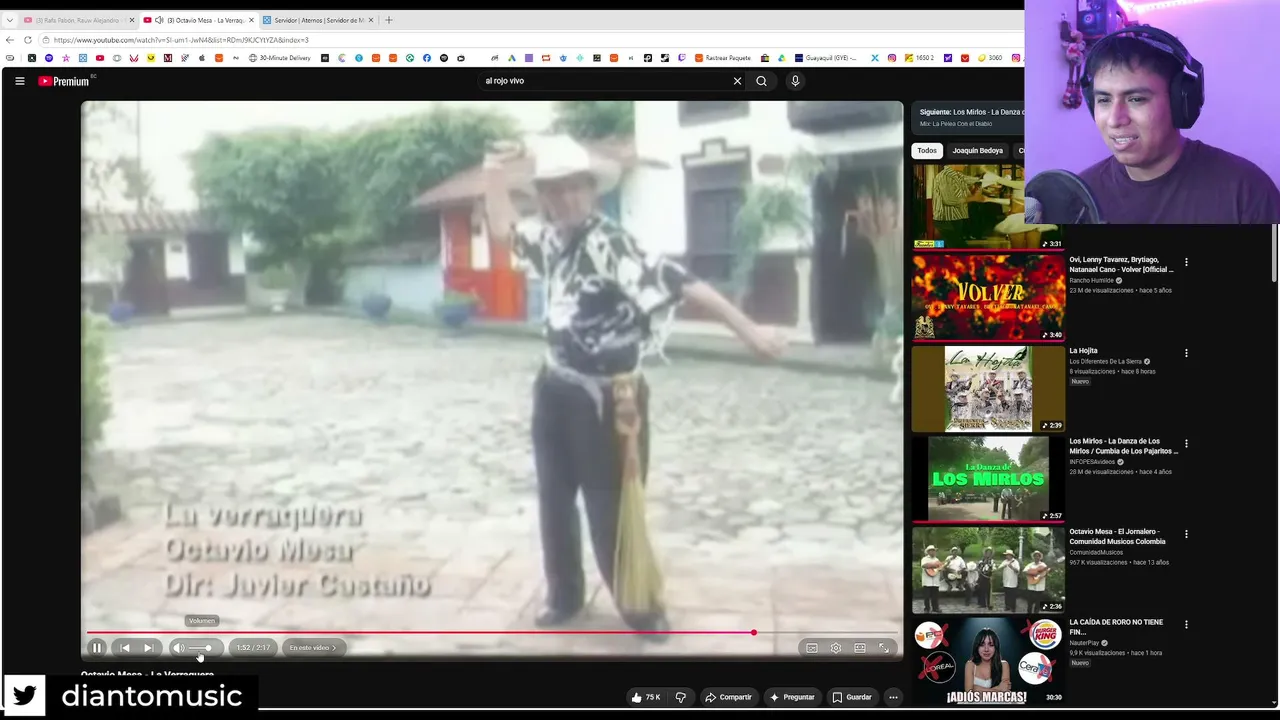Image resolution: width=1280 pixels, height=720 pixels.
Task: Select the 'Joaquín Bedoya' filter chip
Action: pyautogui.click(x=977, y=151)
